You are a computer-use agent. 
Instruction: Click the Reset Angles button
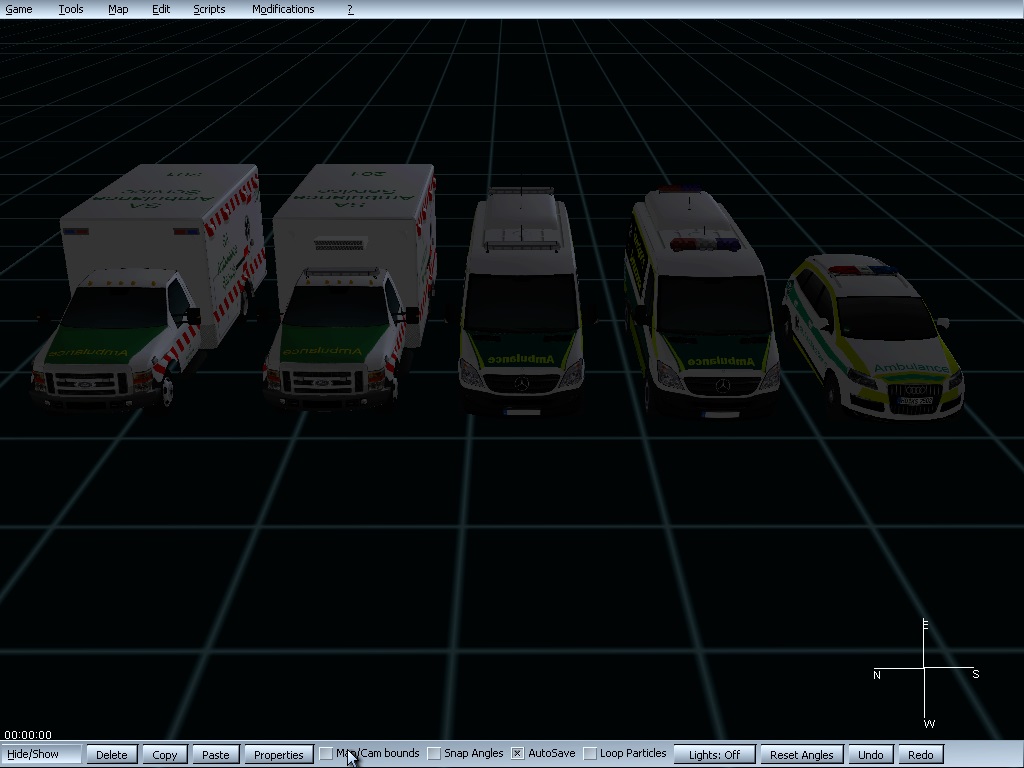coord(801,755)
